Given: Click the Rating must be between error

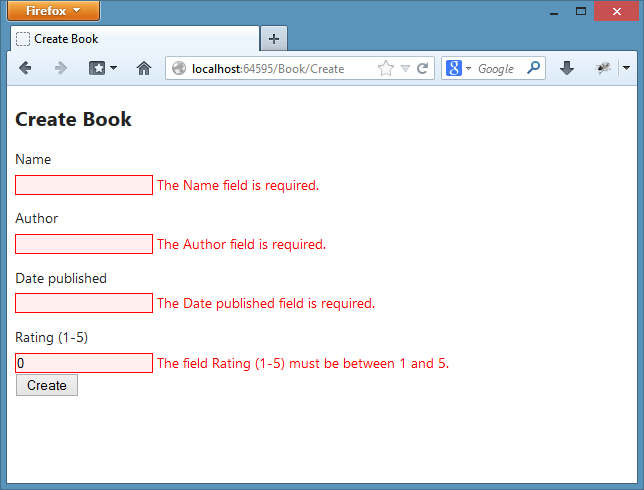Looking at the screenshot, I should 303,363.
